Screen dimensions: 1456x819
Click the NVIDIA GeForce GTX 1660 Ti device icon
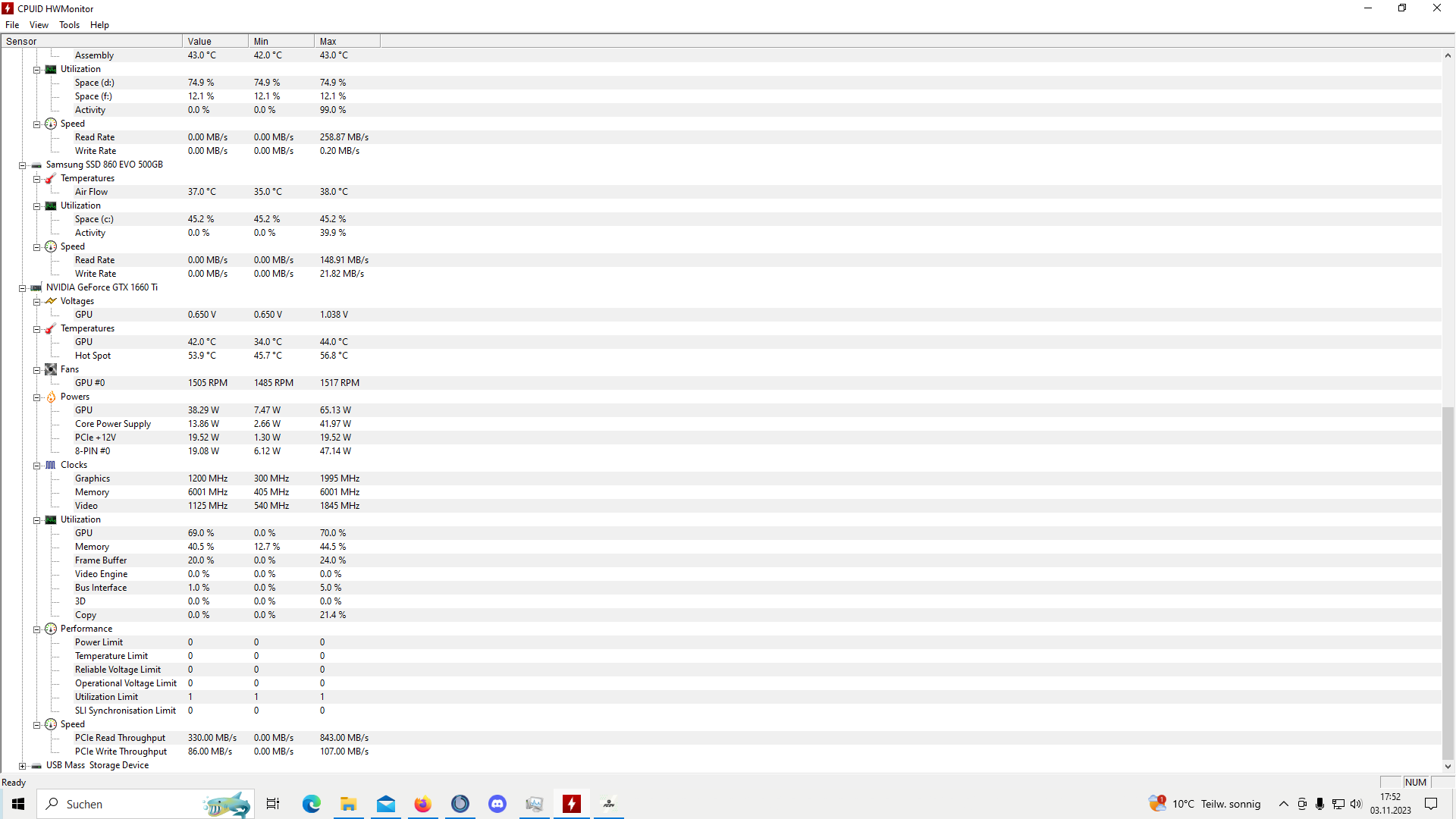tap(36, 287)
